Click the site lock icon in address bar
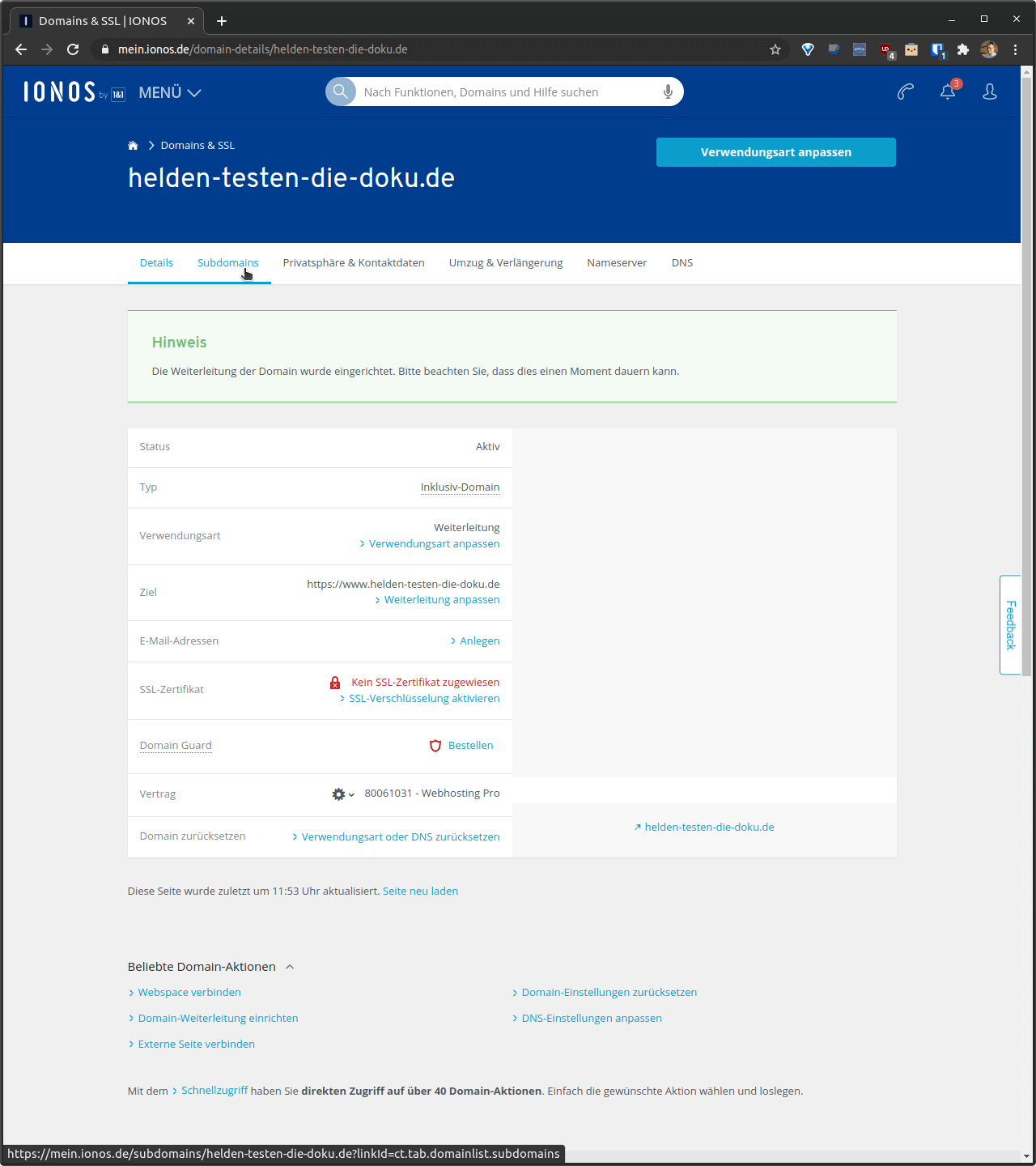 point(104,49)
